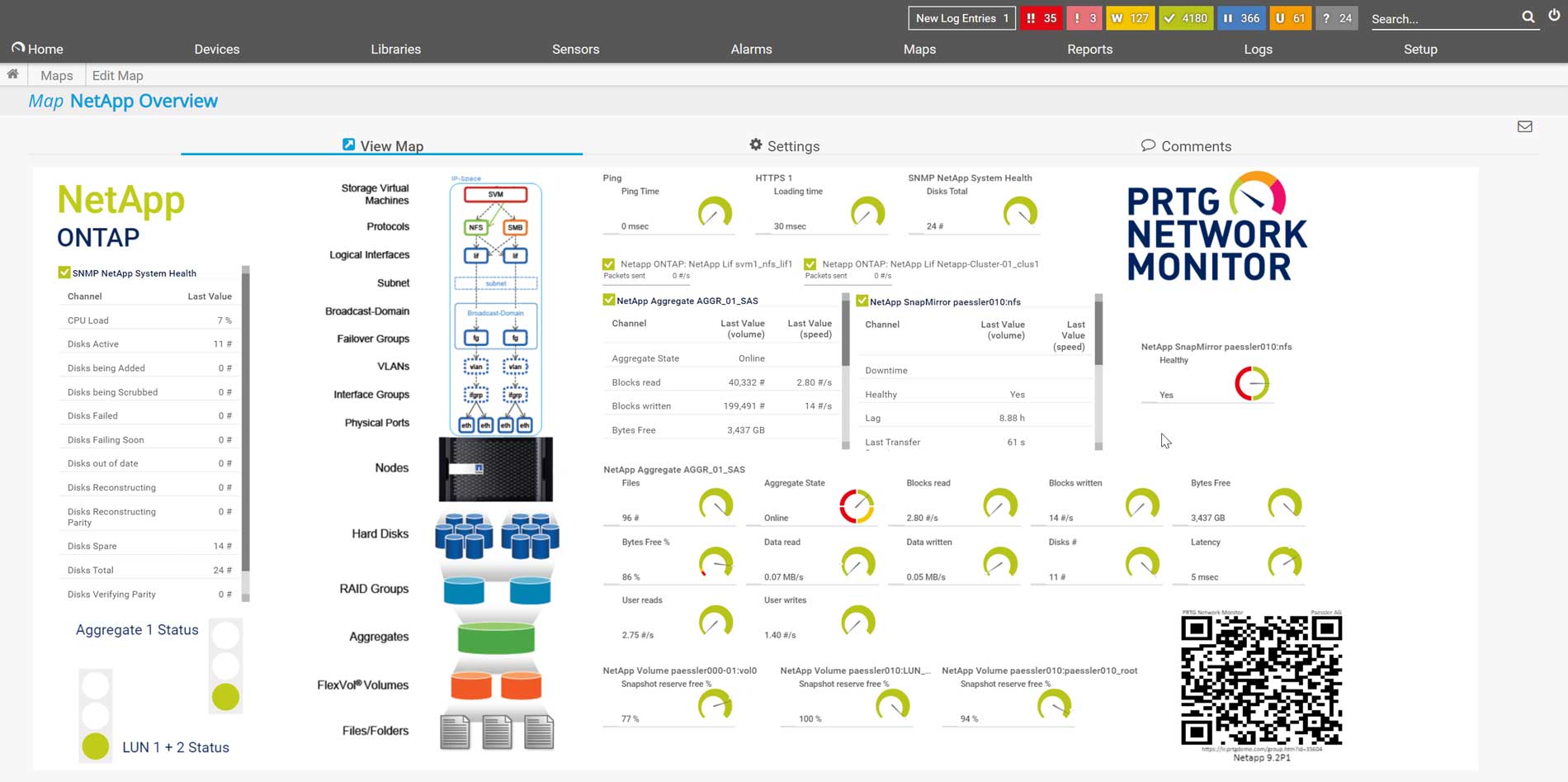Image resolution: width=1568 pixels, height=782 pixels.
Task: Click the Snapshot reserve free 100 % gauge
Action: click(892, 705)
